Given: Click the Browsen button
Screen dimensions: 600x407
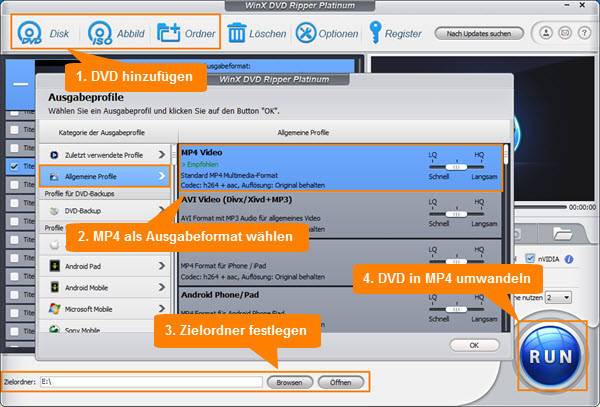Looking at the screenshot, I should click(289, 382).
